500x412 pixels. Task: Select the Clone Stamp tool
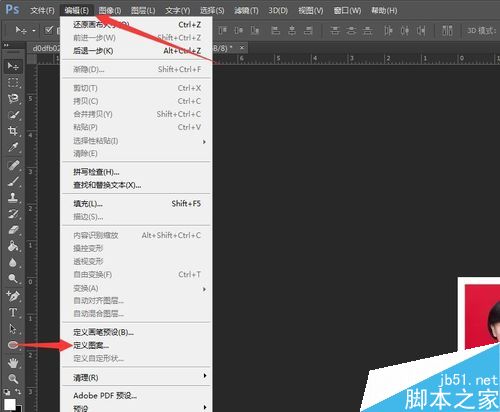13,198
